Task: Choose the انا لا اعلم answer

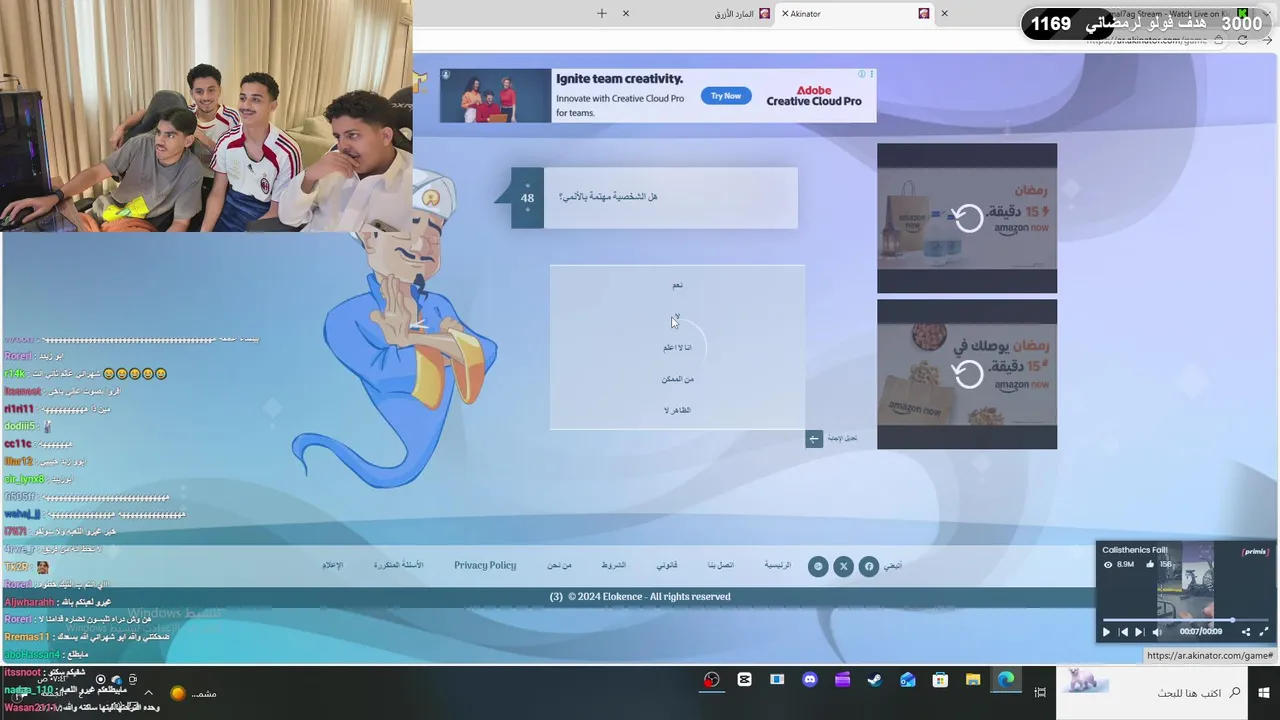Action: click(677, 347)
